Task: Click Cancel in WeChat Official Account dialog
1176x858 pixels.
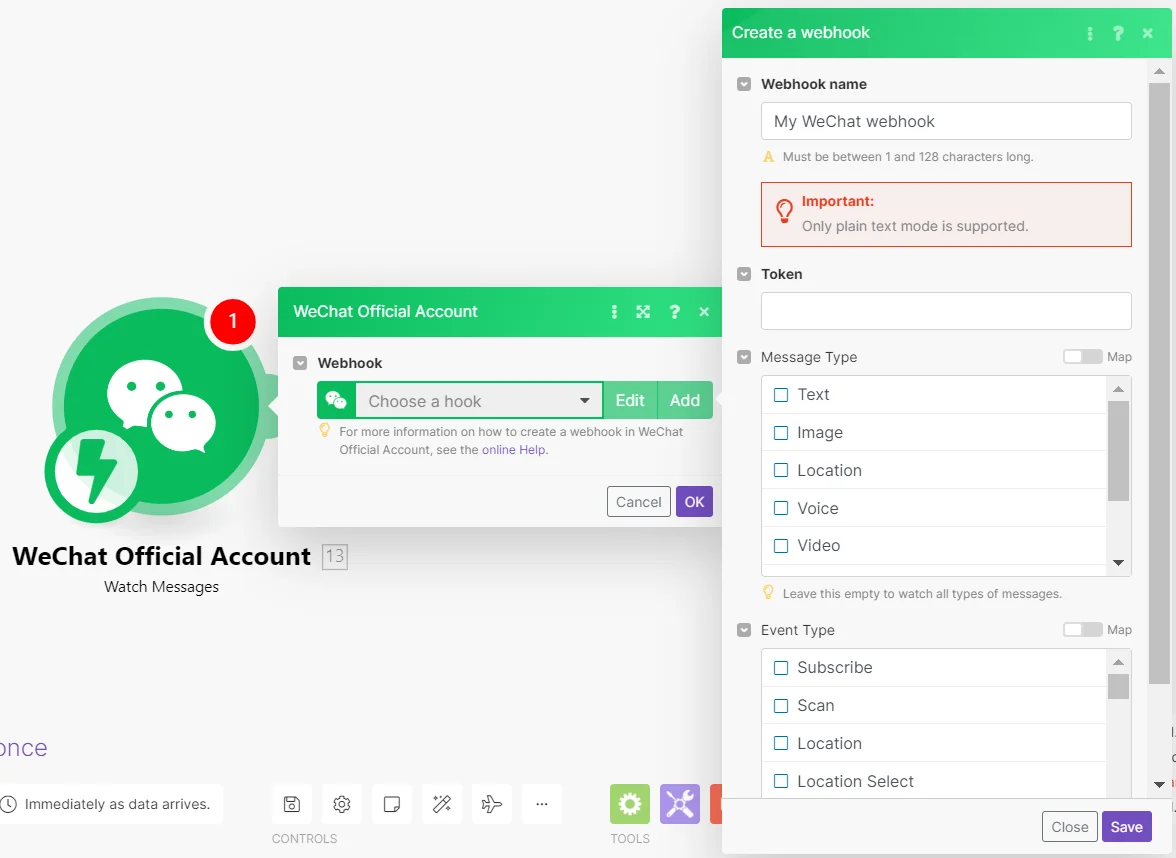Action: tap(638, 502)
